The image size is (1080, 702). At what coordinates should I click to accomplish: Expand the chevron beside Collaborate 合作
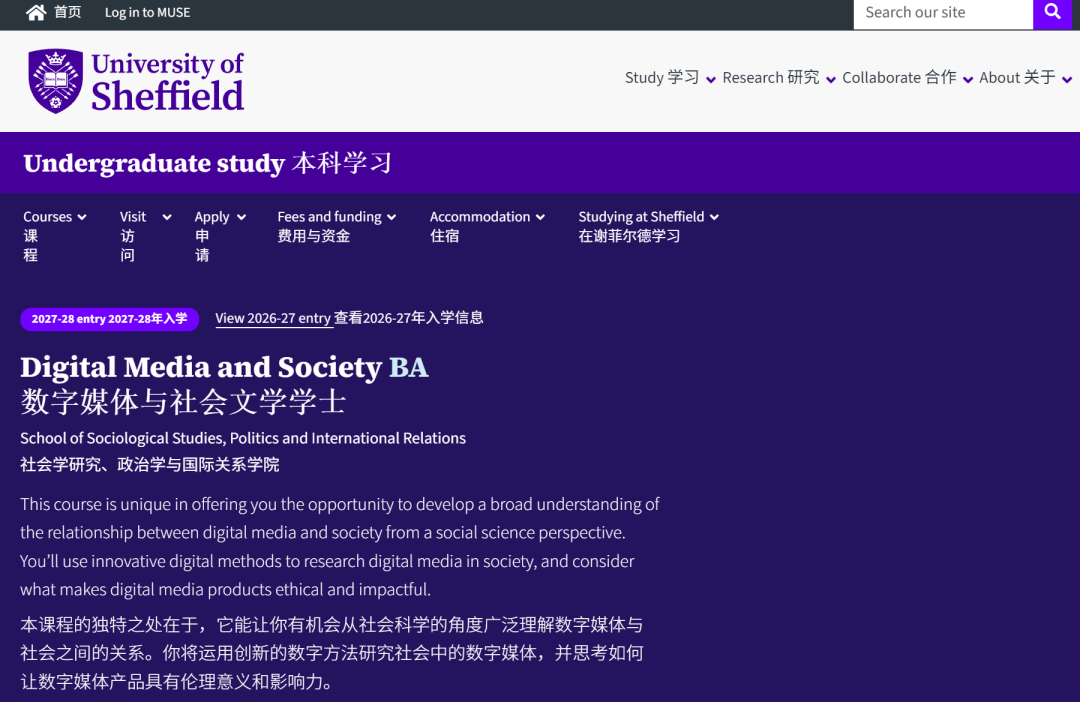[x=968, y=80]
